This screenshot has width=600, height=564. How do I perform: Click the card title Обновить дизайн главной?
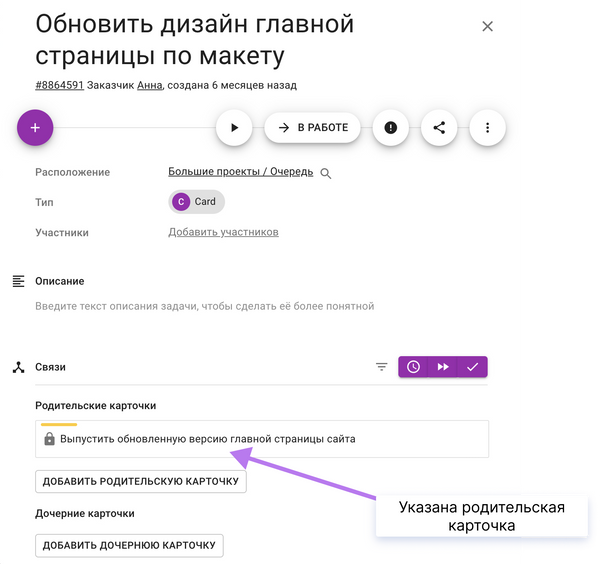point(195,40)
